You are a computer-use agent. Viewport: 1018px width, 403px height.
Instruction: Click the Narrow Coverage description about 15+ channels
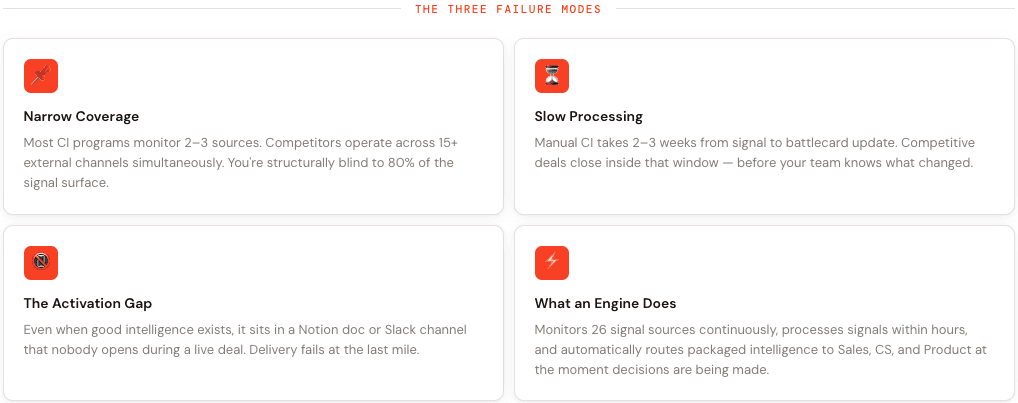(242, 163)
